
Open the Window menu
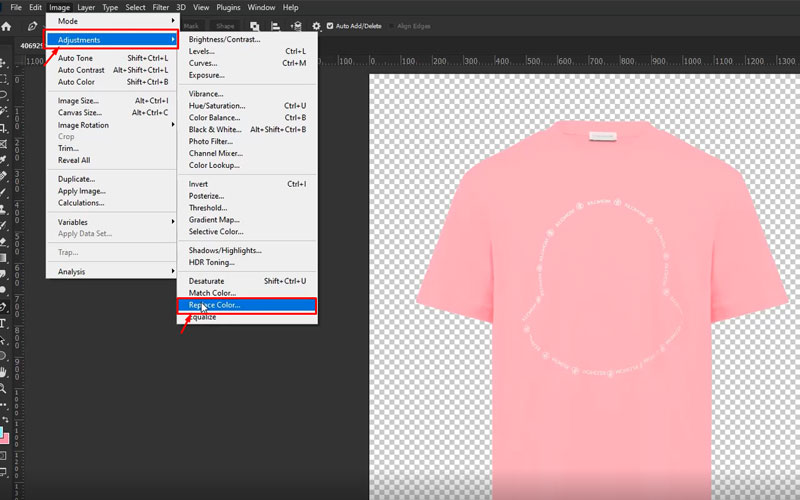(x=261, y=7)
